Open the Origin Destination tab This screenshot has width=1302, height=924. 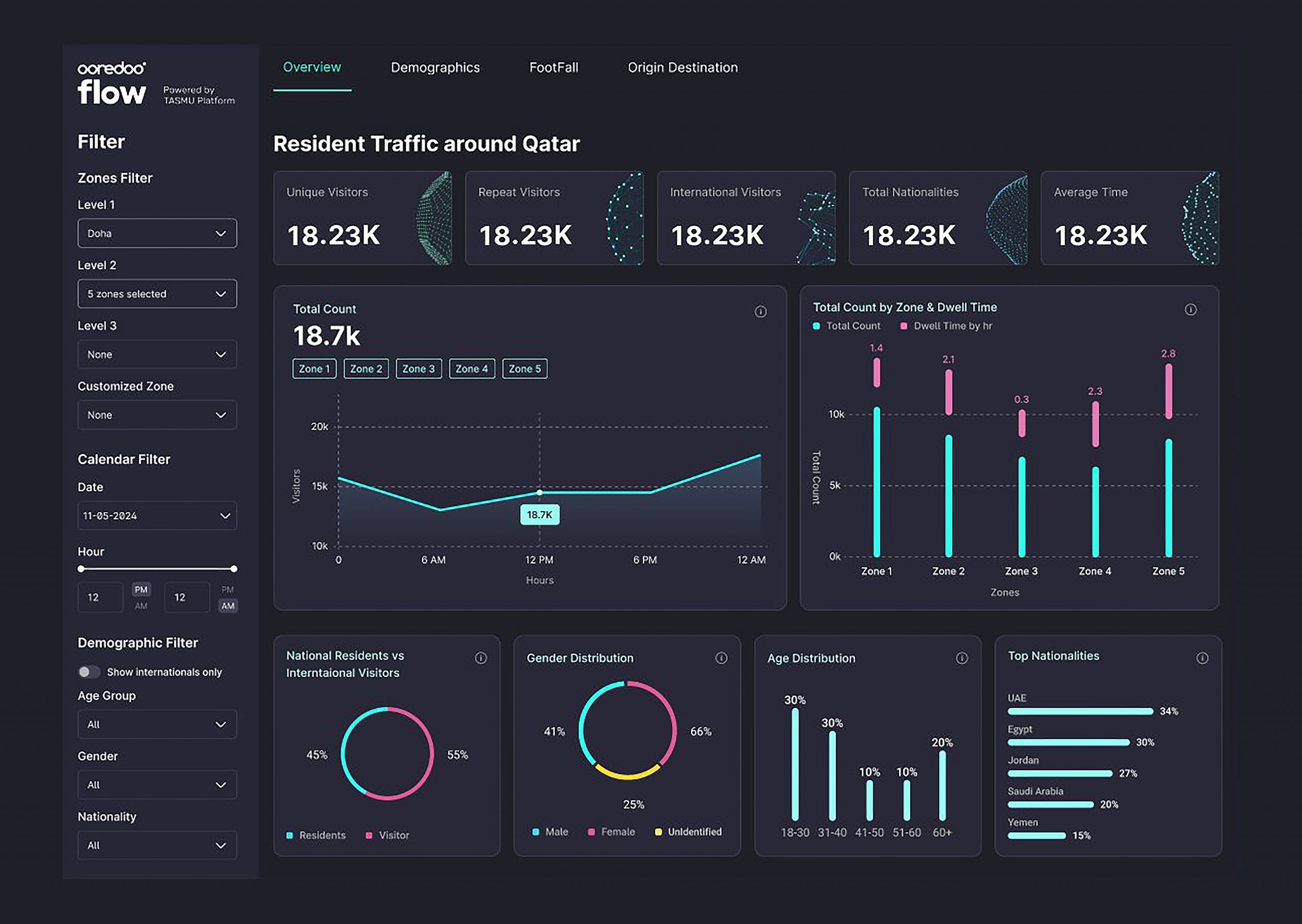tap(683, 67)
